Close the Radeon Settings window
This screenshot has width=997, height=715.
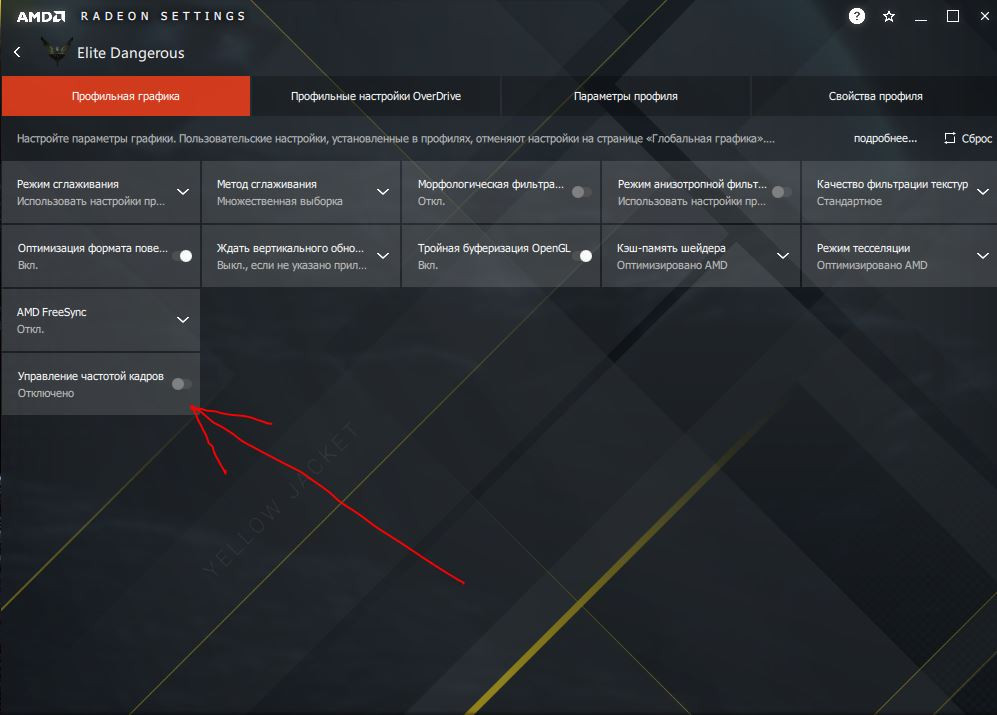tap(984, 17)
